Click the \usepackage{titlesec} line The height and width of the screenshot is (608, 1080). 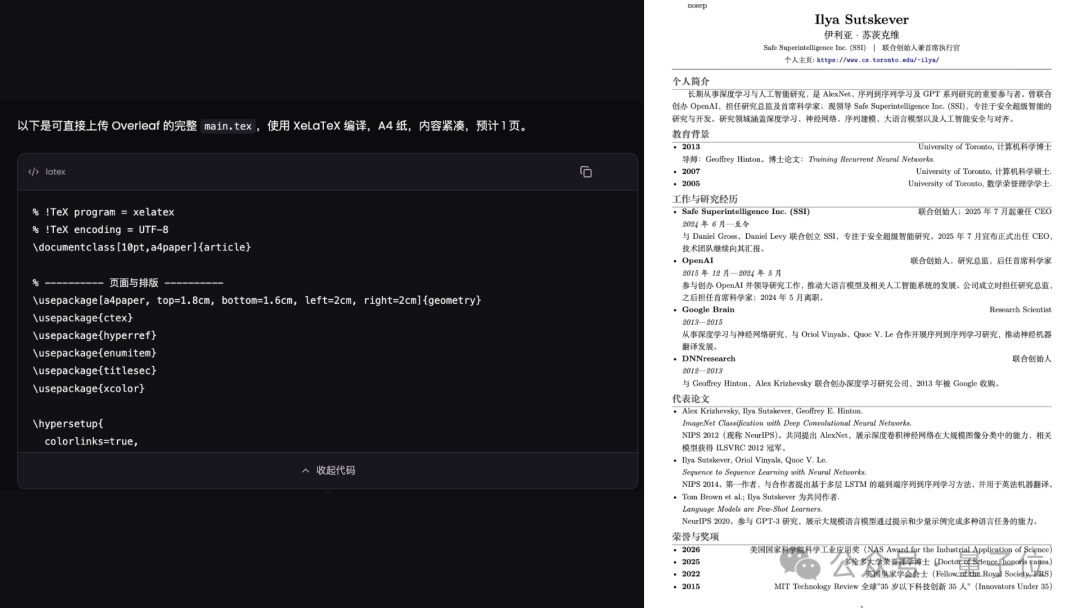pos(94,370)
